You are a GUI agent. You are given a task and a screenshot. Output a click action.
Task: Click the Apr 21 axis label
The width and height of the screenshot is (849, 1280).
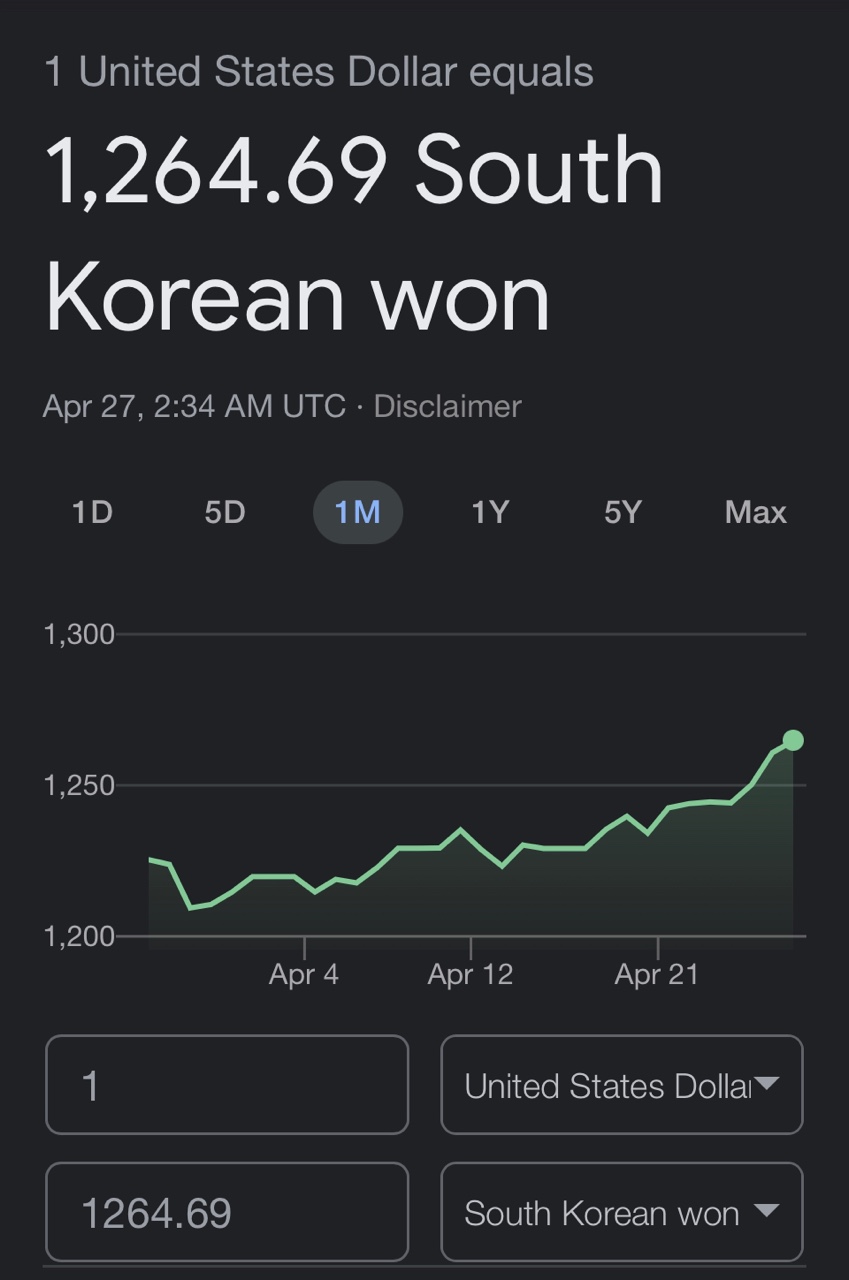pos(657,974)
